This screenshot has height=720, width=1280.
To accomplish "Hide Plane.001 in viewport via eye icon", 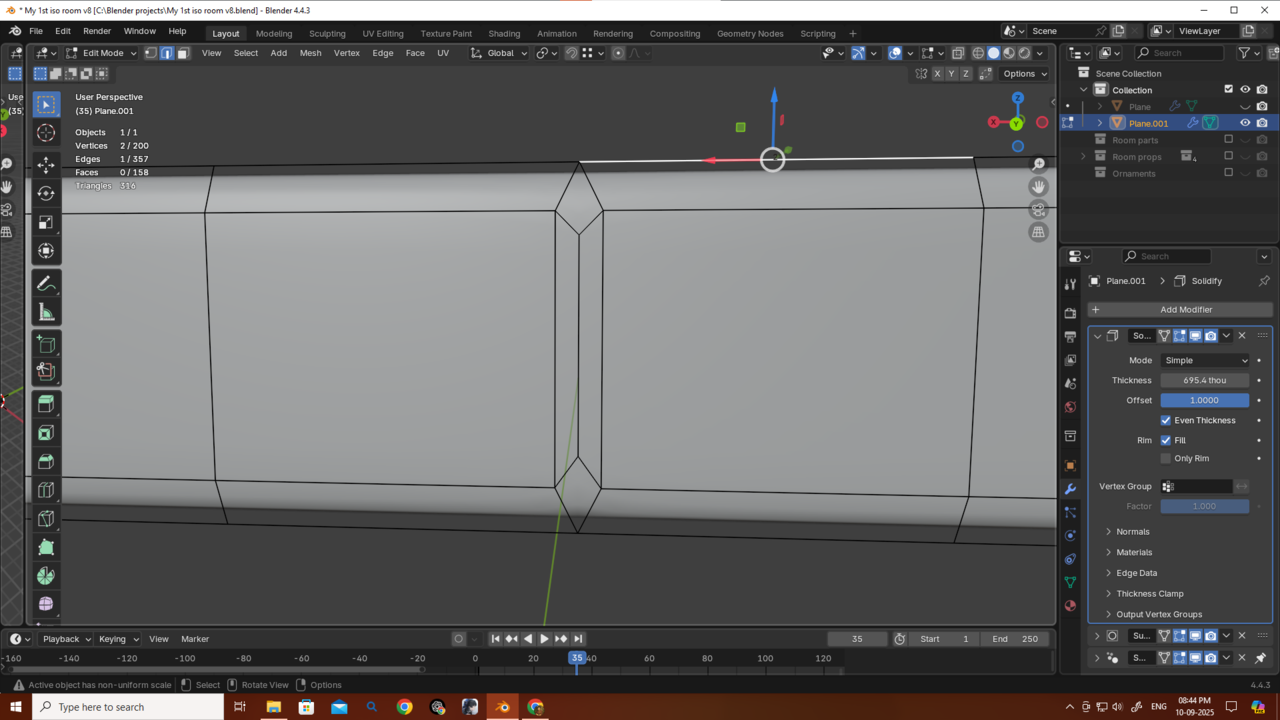I will point(1245,123).
